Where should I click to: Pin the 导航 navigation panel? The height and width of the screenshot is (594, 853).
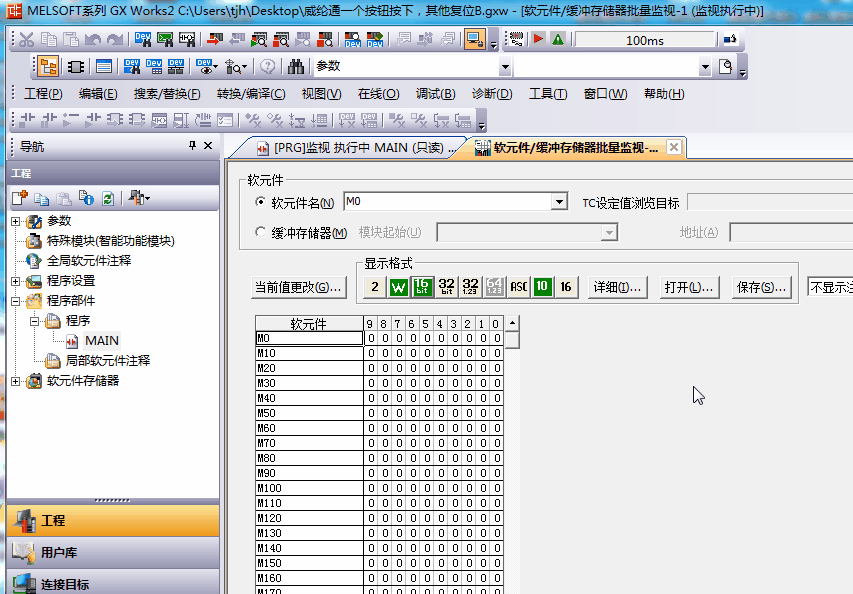[x=193, y=146]
